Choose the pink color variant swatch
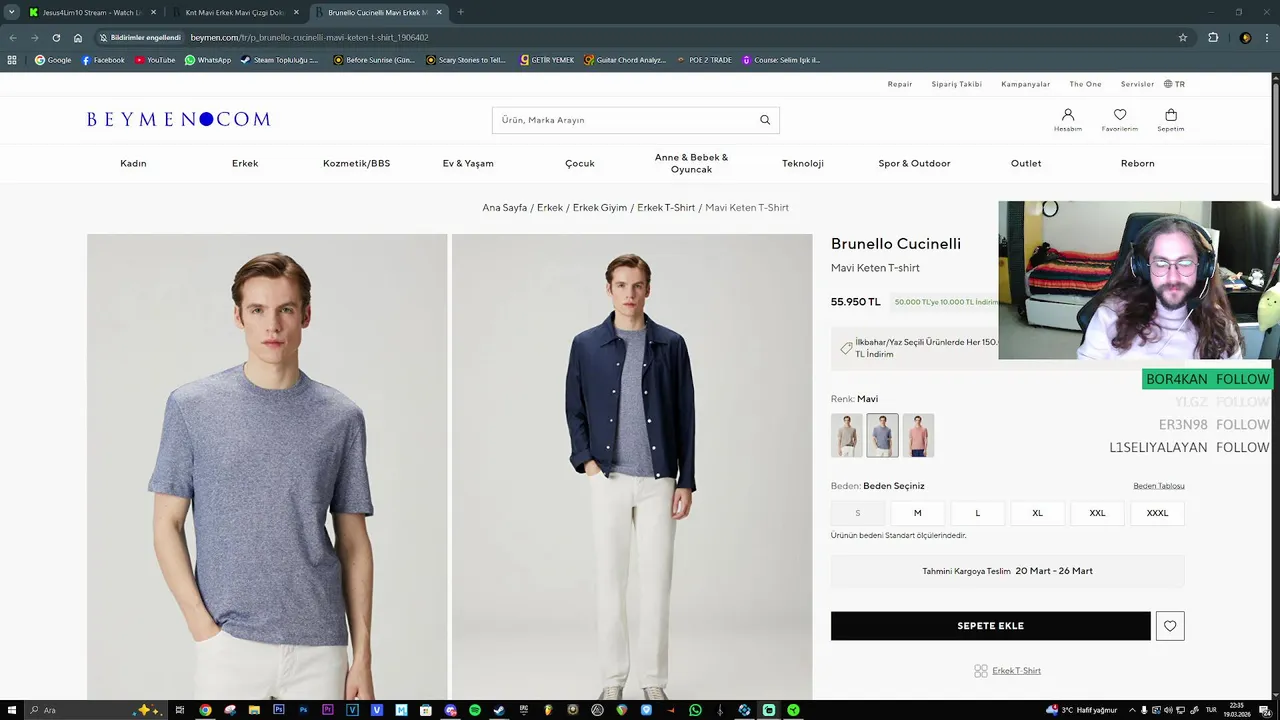This screenshot has width=1280, height=720. (x=918, y=436)
